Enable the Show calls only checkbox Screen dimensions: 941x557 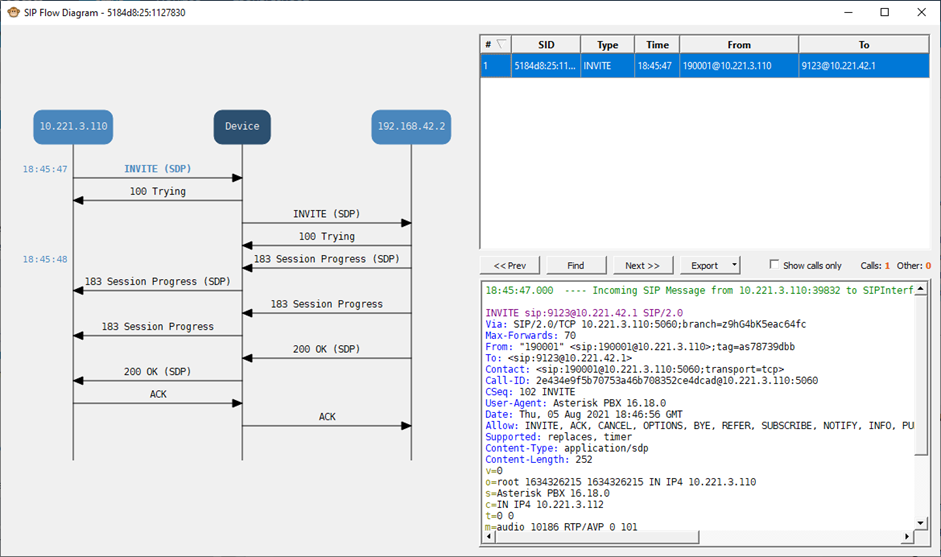(774, 265)
